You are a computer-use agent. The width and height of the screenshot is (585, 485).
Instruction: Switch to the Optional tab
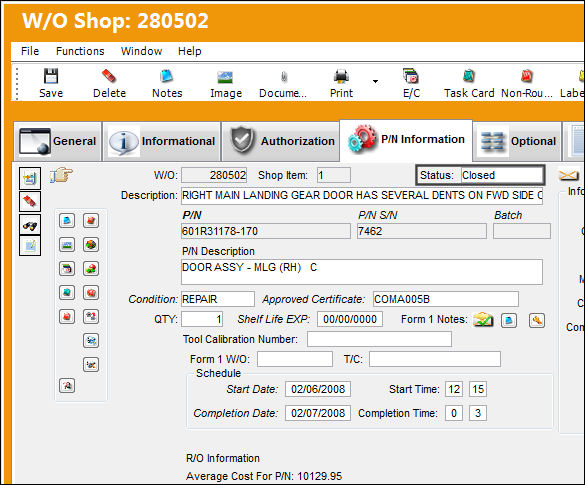click(x=517, y=141)
